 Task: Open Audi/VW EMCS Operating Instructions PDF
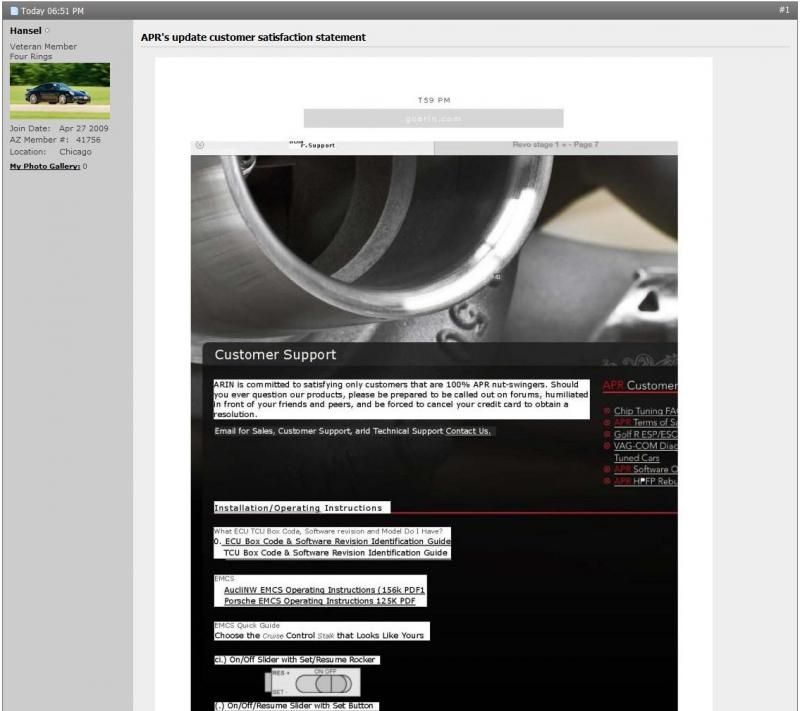coord(324,590)
